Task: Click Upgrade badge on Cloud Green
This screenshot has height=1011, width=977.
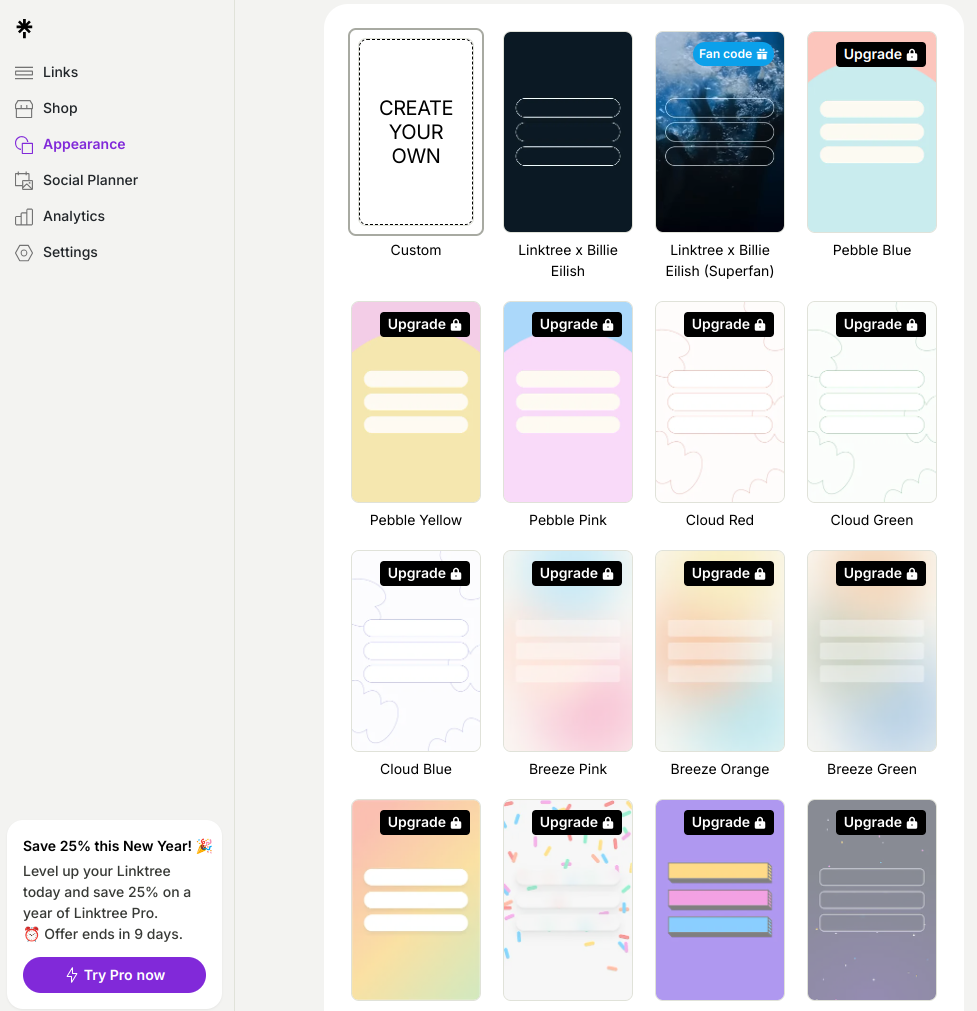Action: click(x=881, y=324)
